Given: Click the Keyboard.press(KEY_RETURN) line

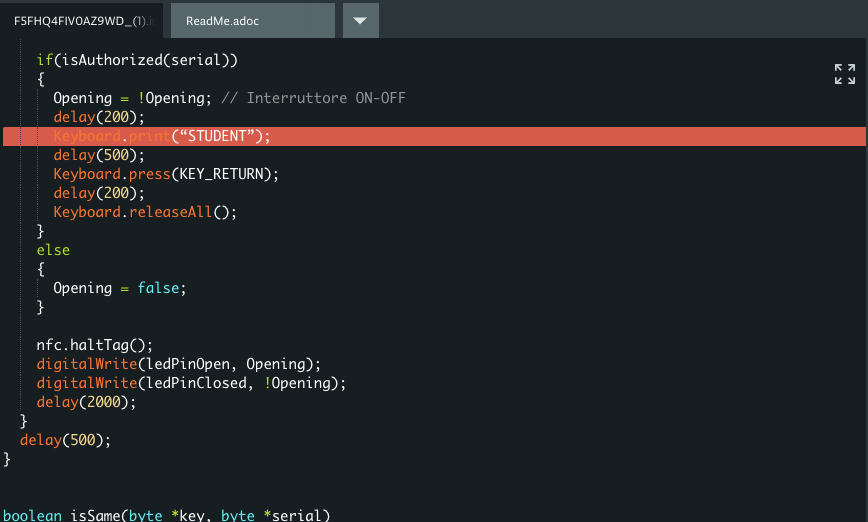Looking at the screenshot, I should (166, 174).
